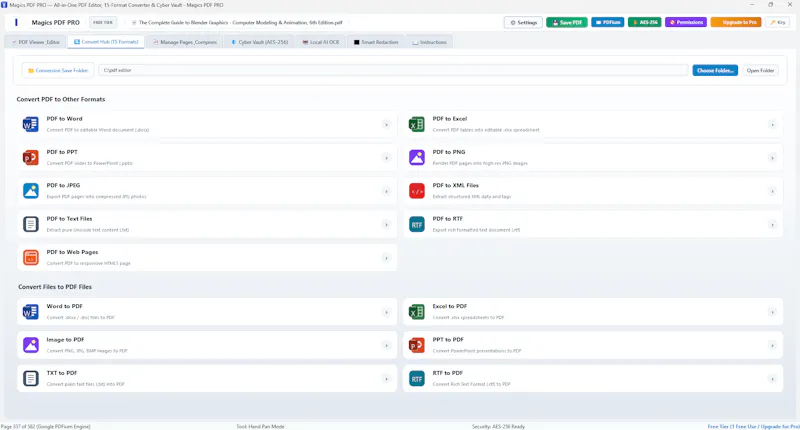Screen dimensions: 800x430
Task: Click the Image to PDF icon
Action: click(31, 345)
